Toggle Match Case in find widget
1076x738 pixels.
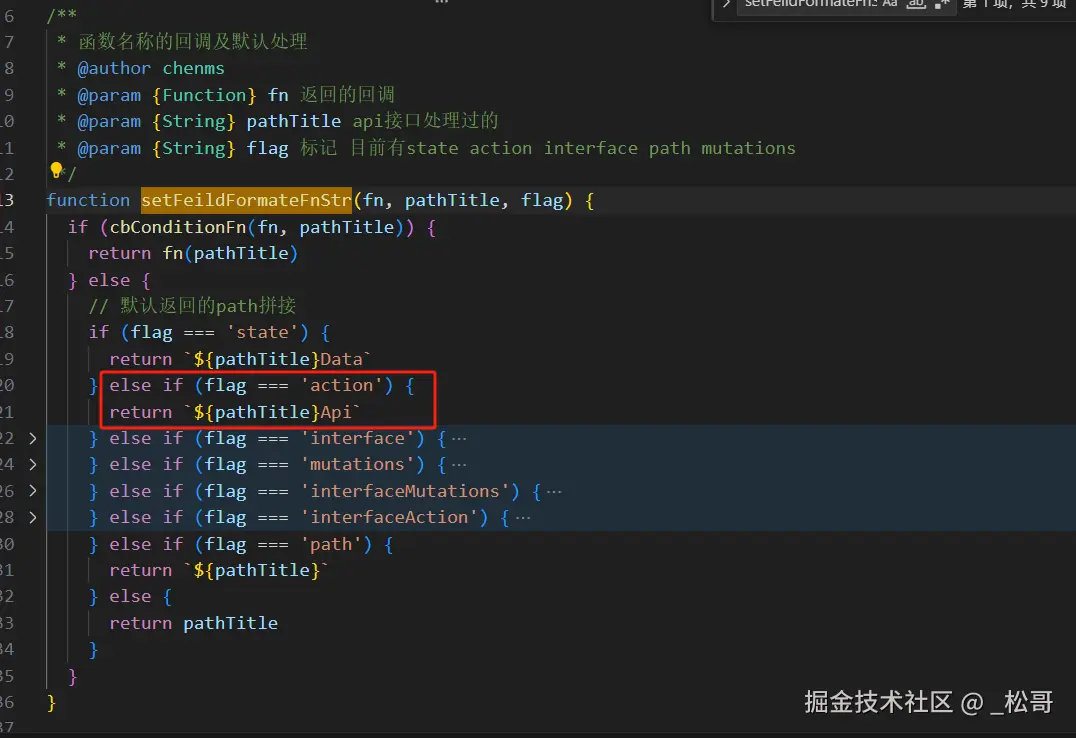click(890, 5)
